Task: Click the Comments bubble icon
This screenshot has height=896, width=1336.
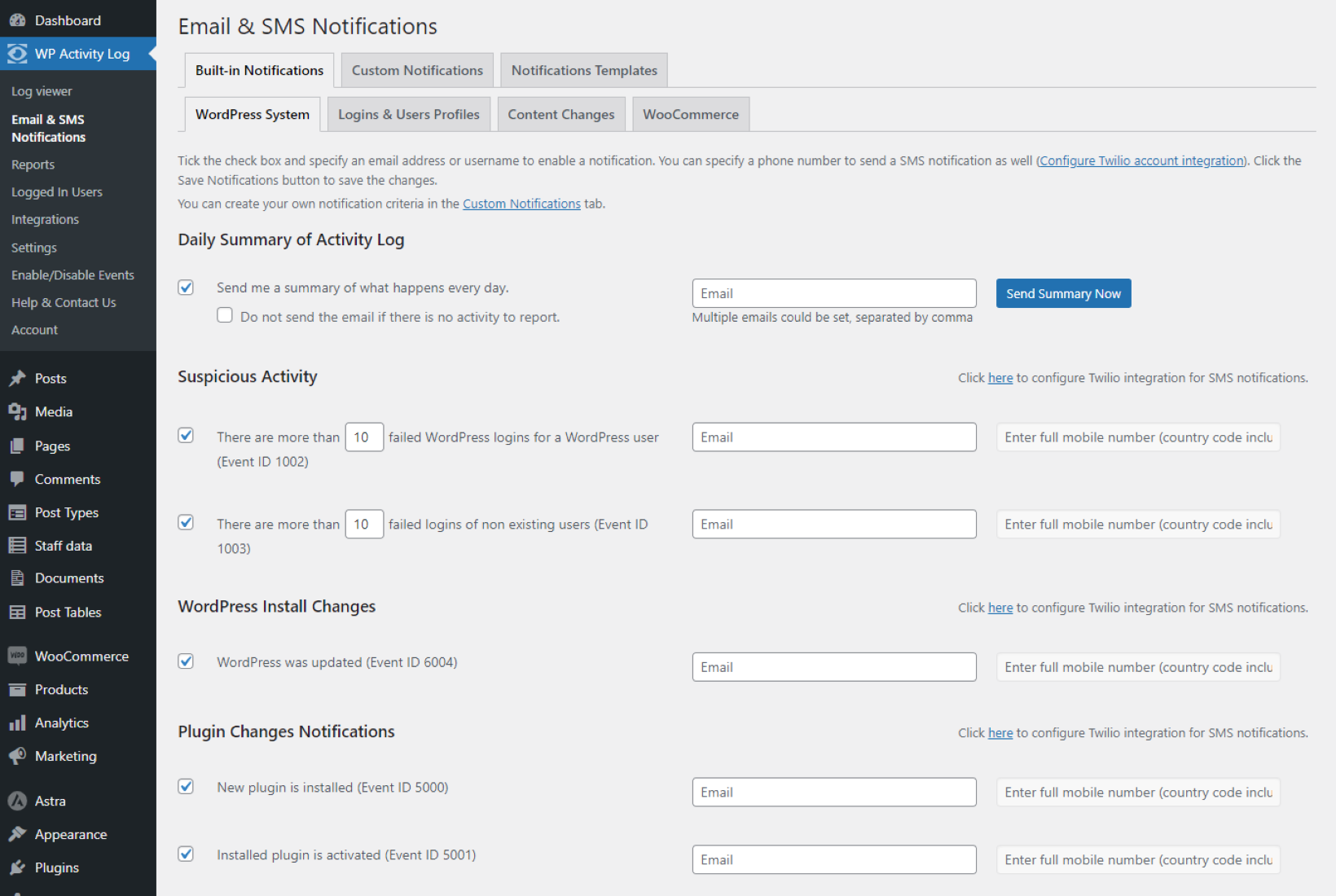Action: pos(17,480)
